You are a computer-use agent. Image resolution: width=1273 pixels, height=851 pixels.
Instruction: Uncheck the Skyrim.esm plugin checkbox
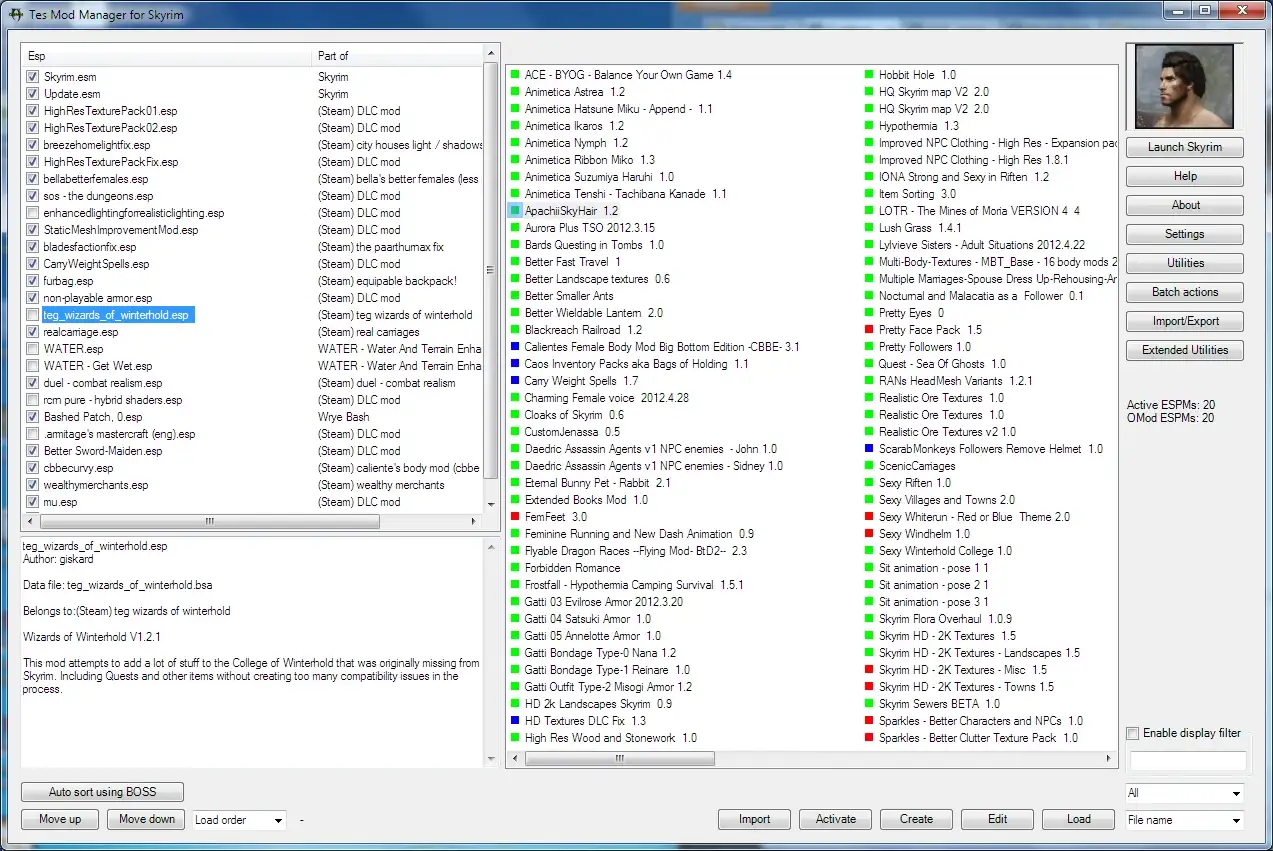tap(33, 77)
